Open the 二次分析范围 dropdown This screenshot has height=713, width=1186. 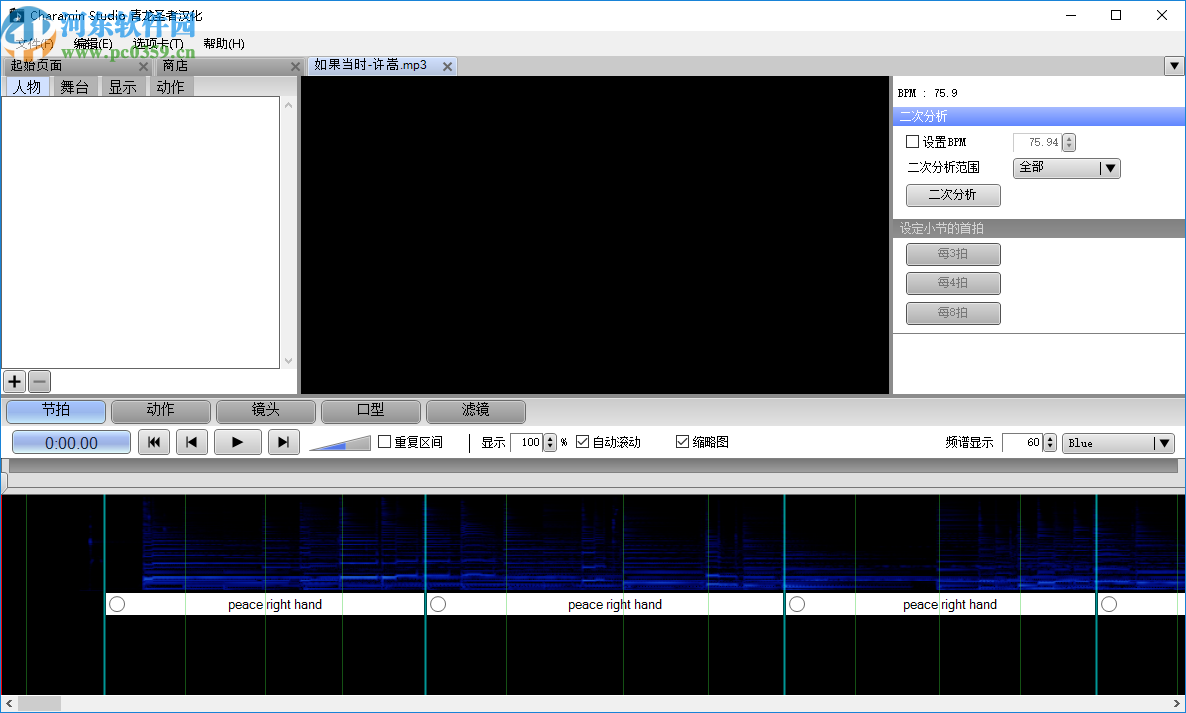tap(1066, 168)
